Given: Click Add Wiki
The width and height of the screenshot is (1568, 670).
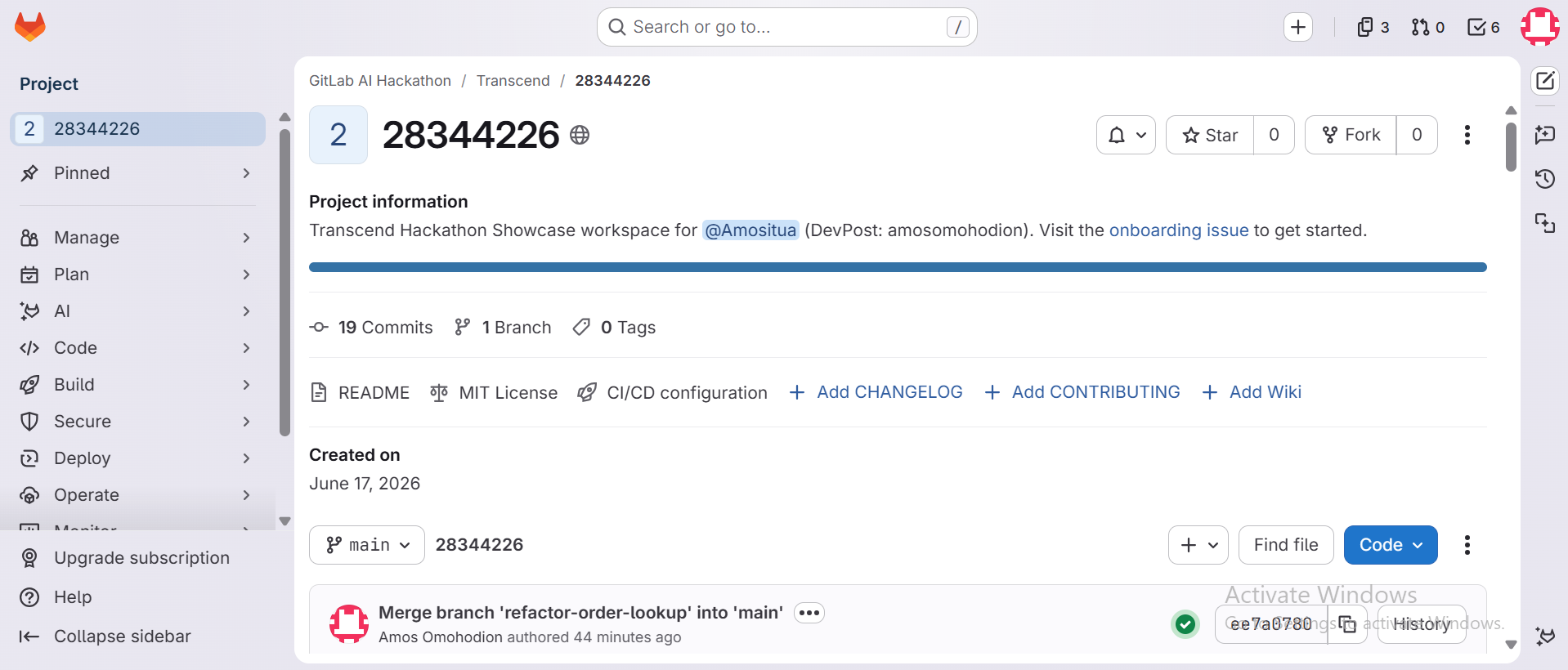Looking at the screenshot, I should 1252,392.
